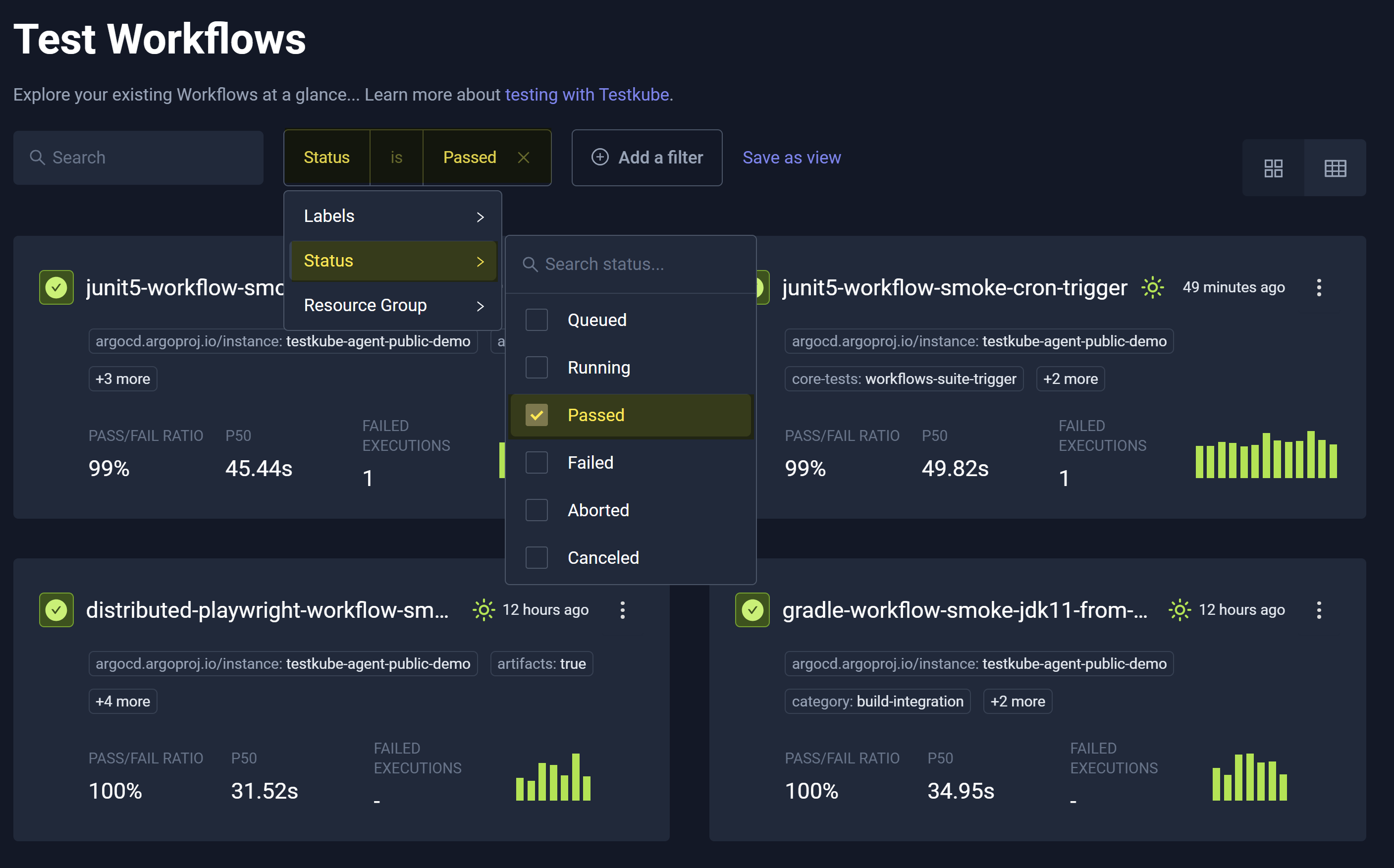Click the sun icon next to gradle-workflow-smoke-jdk11

coord(1179,610)
